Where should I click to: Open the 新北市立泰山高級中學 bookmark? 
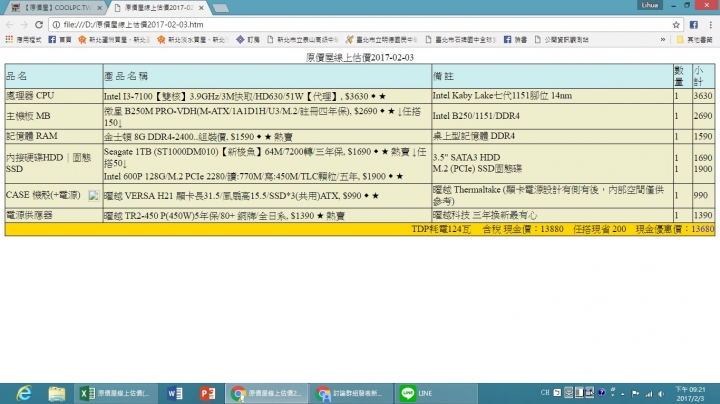[303, 39]
